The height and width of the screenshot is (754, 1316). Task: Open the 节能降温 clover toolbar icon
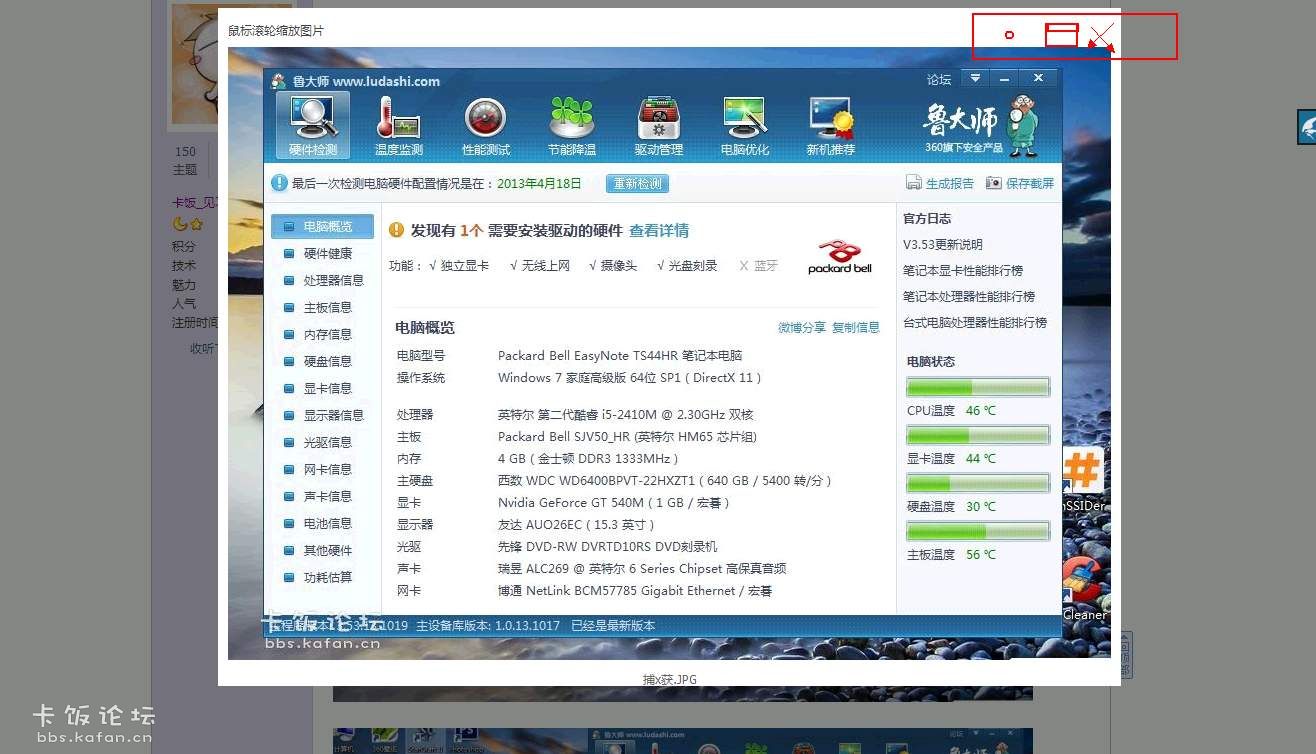point(571,125)
